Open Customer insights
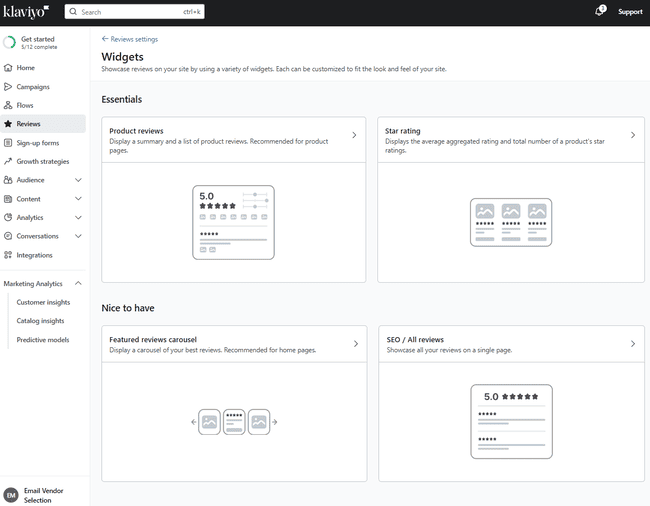 (43, 302)
